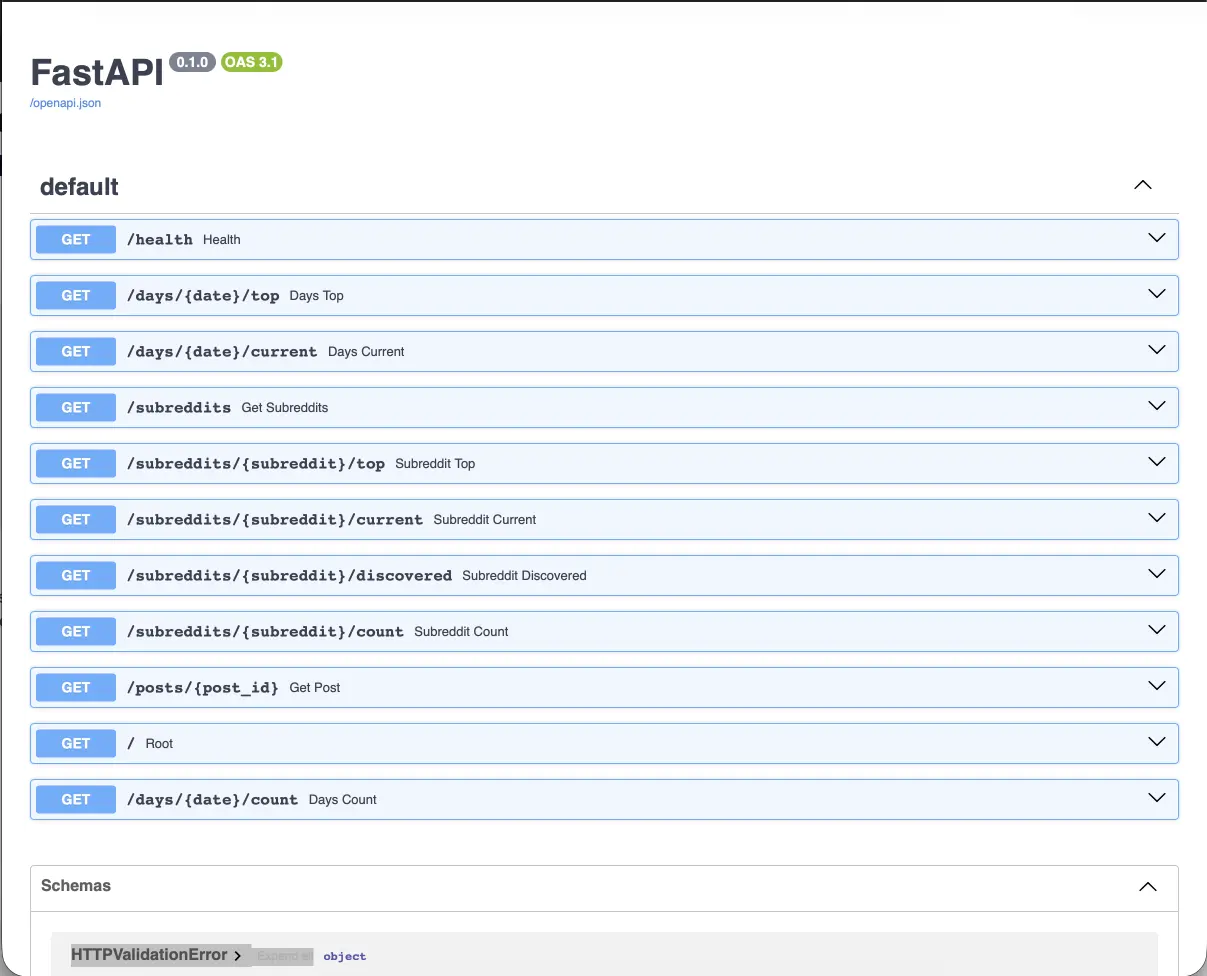The image size is (1207, 976).
Task: Click the Get Post summary text
Action: 315,687
